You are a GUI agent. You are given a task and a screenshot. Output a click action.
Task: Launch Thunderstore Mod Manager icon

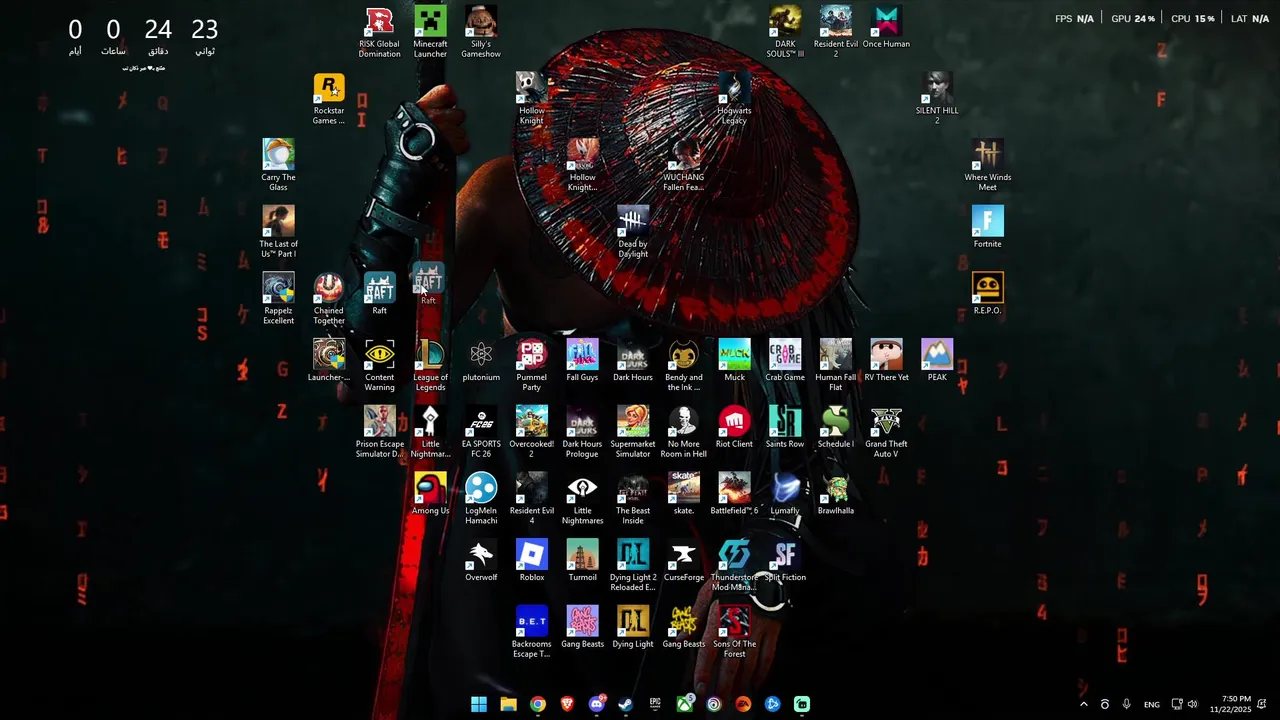pyautogui.click(x=734, y=566)
